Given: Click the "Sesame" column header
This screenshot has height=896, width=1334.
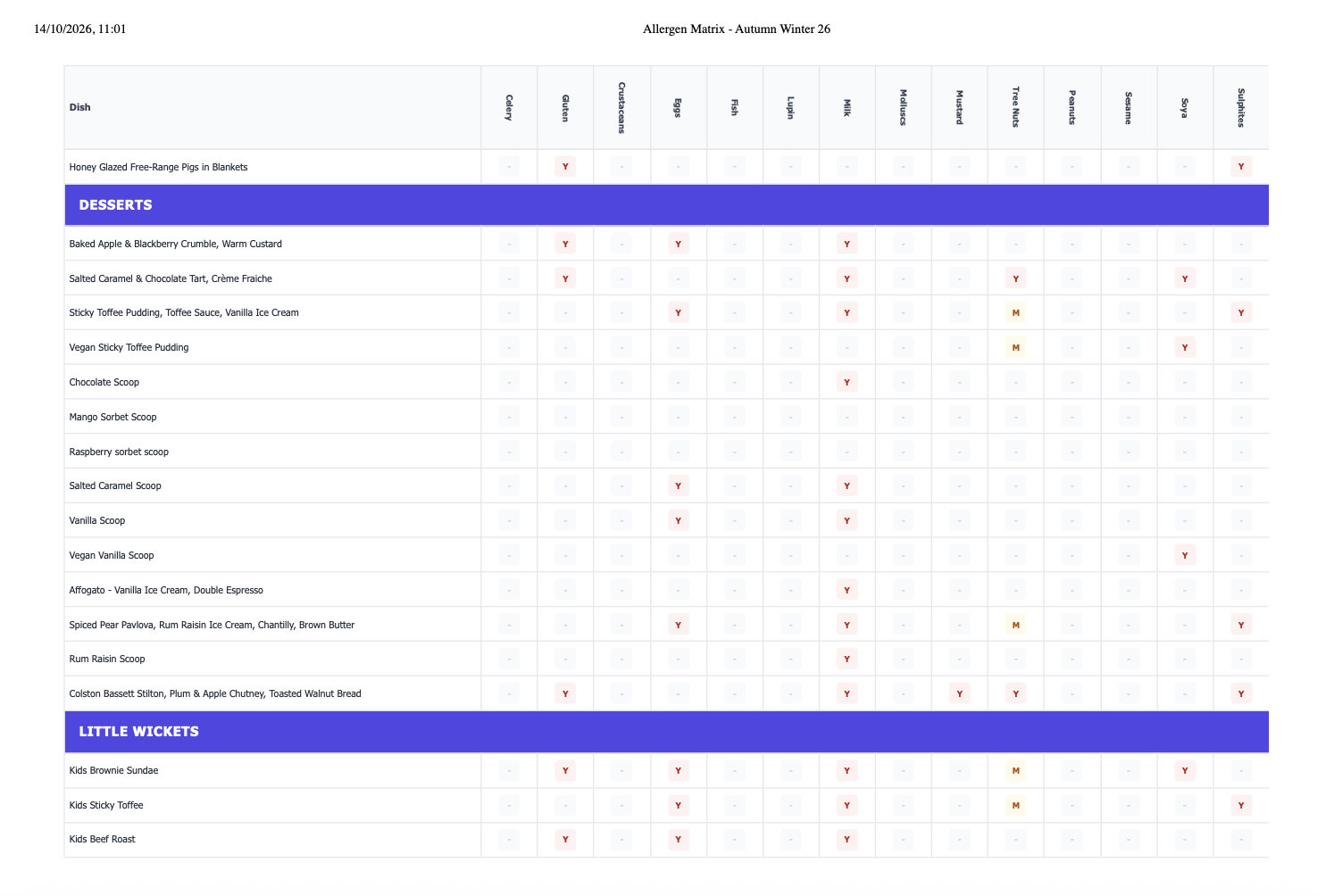Looking at the screenshot, I should 1128,107.
